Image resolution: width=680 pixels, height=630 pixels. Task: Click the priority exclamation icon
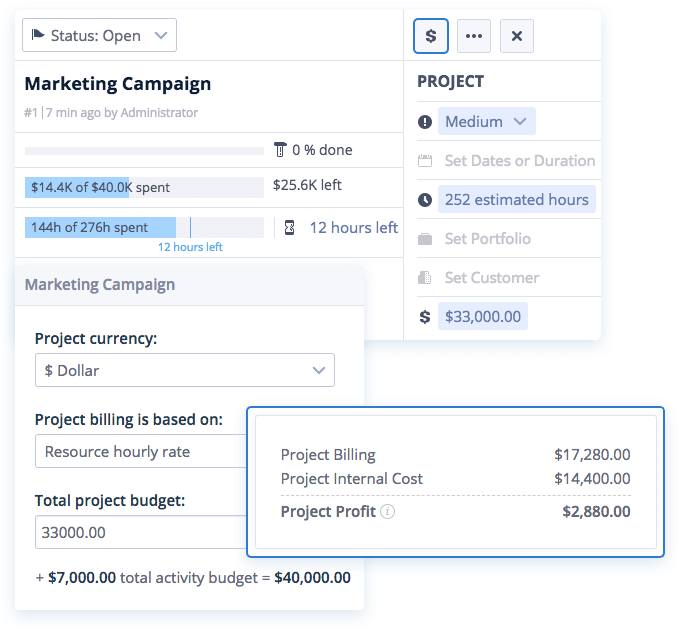pyautogui.click(x=425, y=122)
